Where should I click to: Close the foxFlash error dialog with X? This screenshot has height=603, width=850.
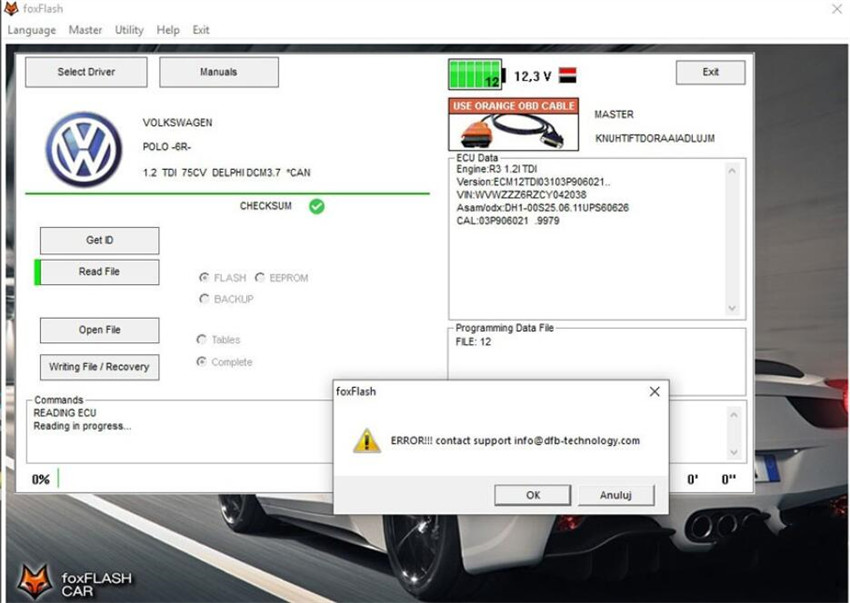[x=654, y=392]
